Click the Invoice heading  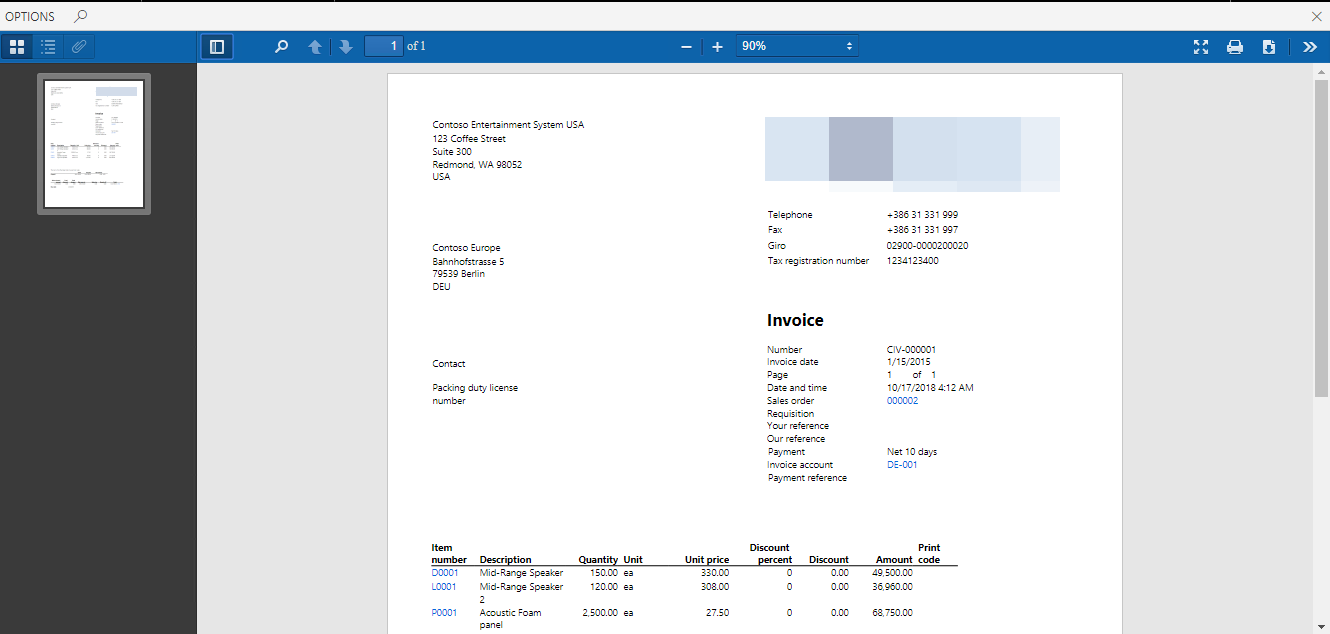coord(796,321)
